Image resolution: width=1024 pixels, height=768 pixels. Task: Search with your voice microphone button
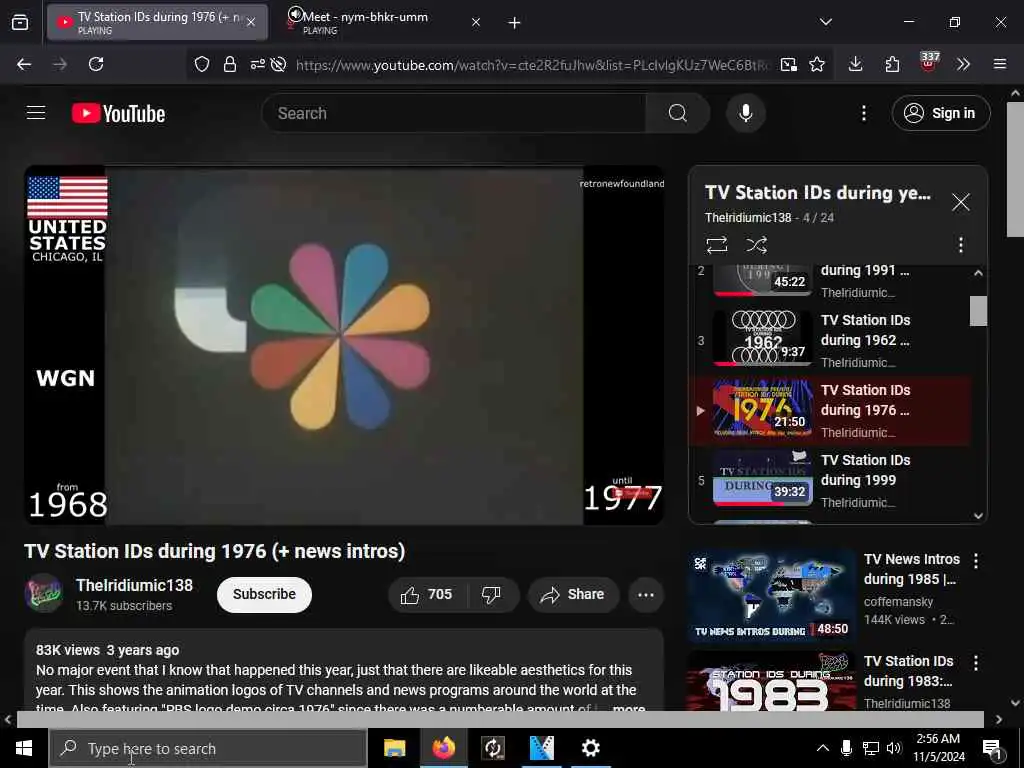[x=745, y=113]
